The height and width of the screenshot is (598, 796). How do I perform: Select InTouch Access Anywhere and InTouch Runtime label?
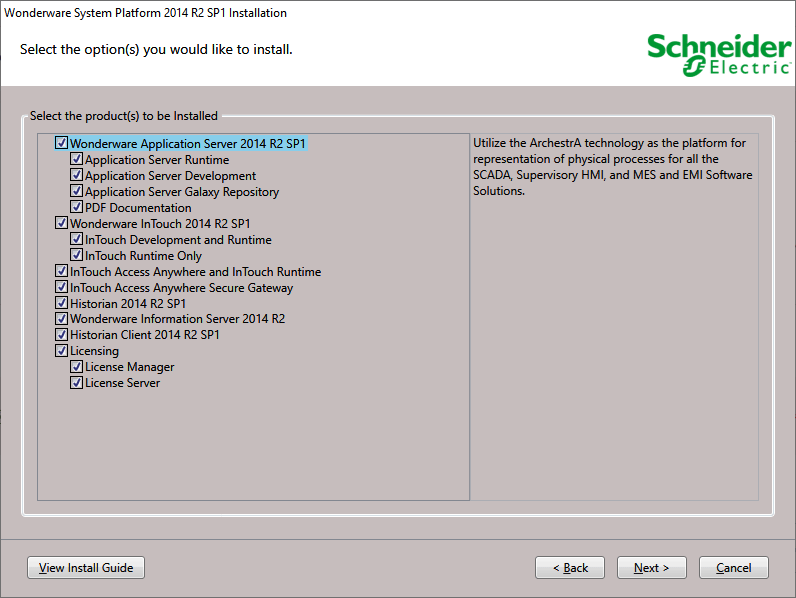195,272
